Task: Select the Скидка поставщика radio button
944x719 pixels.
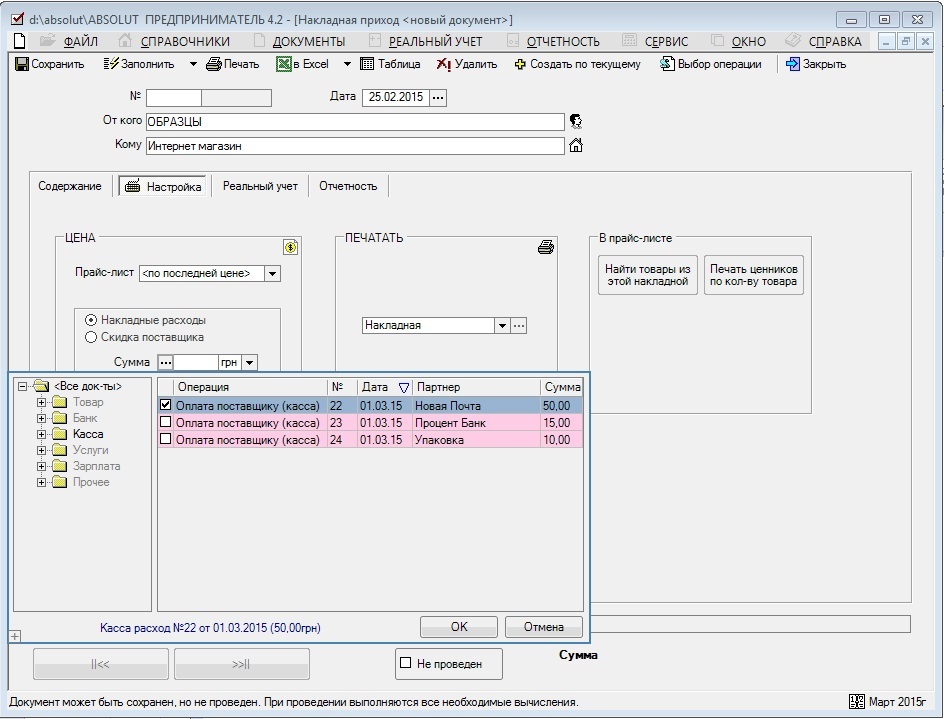Action: coord(91,337)
